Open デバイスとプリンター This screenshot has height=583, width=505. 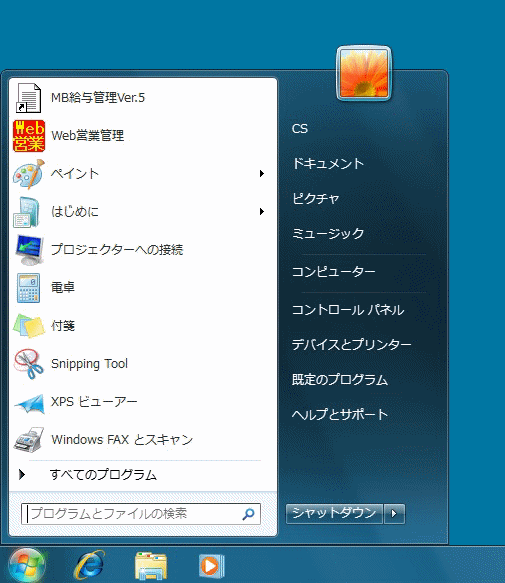[351, 345]
